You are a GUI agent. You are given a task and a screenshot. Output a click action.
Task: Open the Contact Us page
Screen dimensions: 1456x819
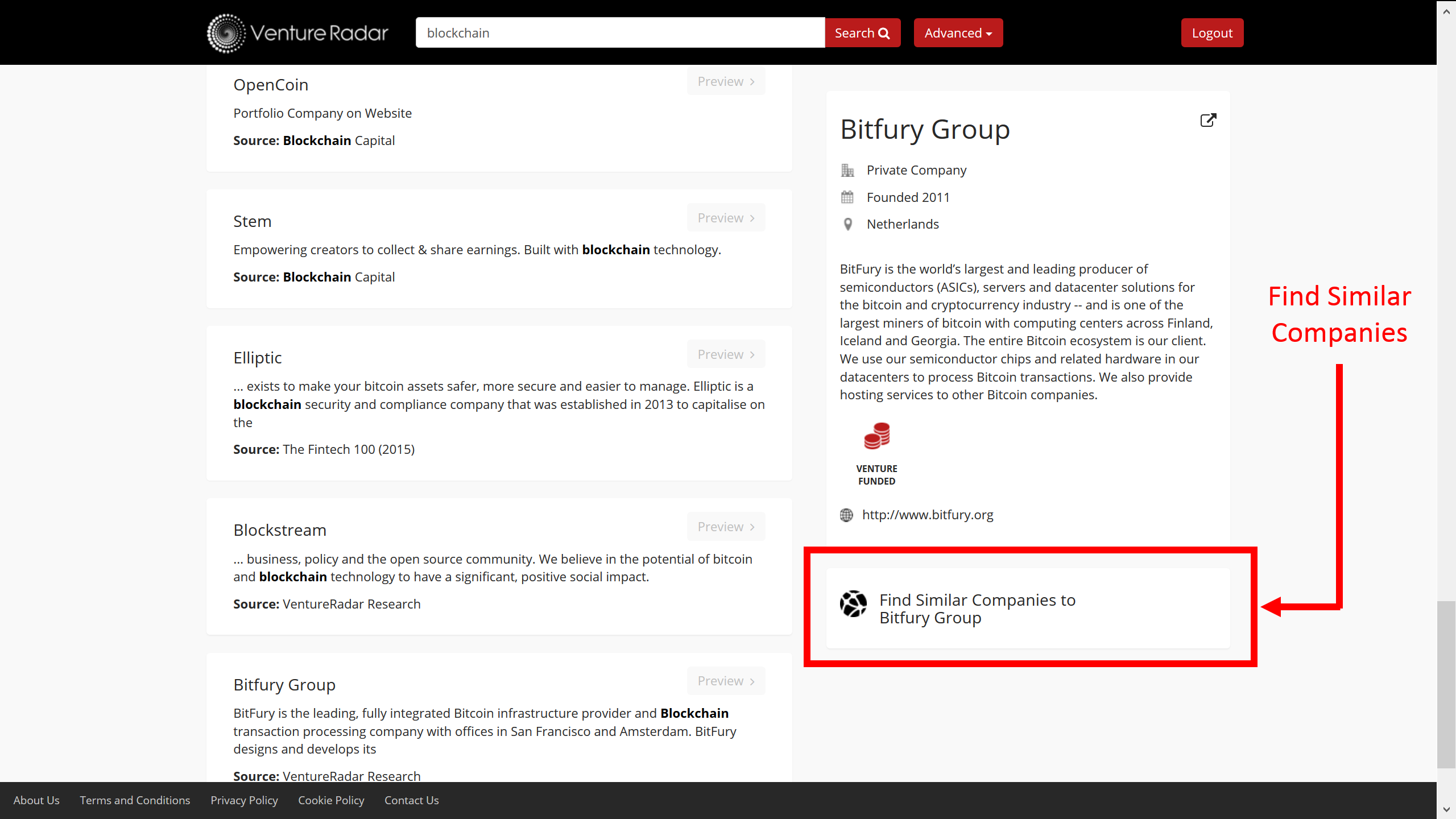click(x=411, y=800)
